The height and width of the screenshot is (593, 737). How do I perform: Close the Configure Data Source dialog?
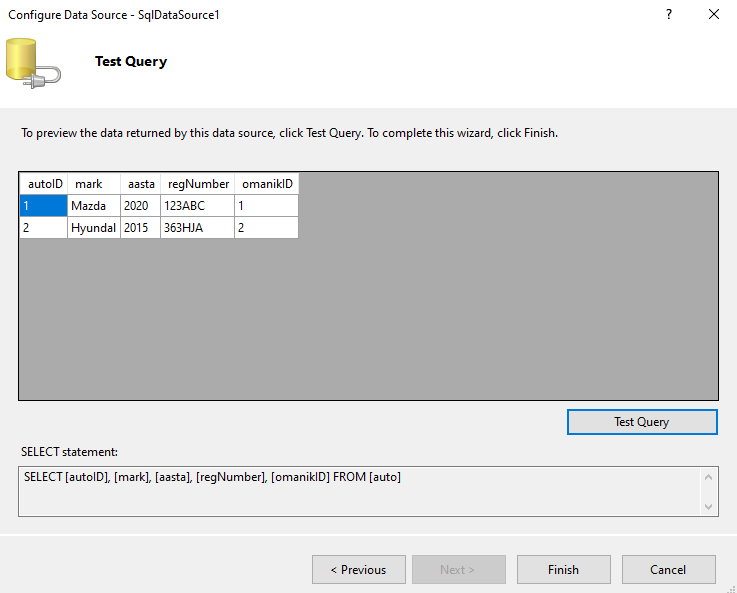click(714, 15)
